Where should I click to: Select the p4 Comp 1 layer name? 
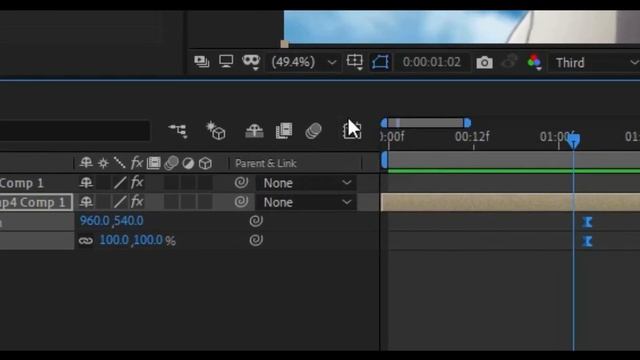click(x=32, y=202)
